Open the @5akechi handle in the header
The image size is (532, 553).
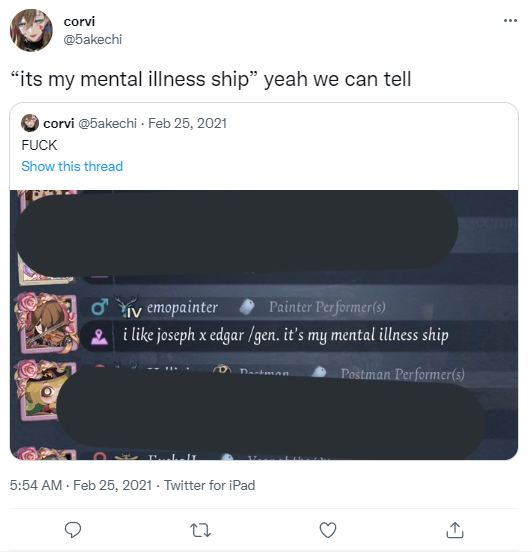(x=93, y=40)
